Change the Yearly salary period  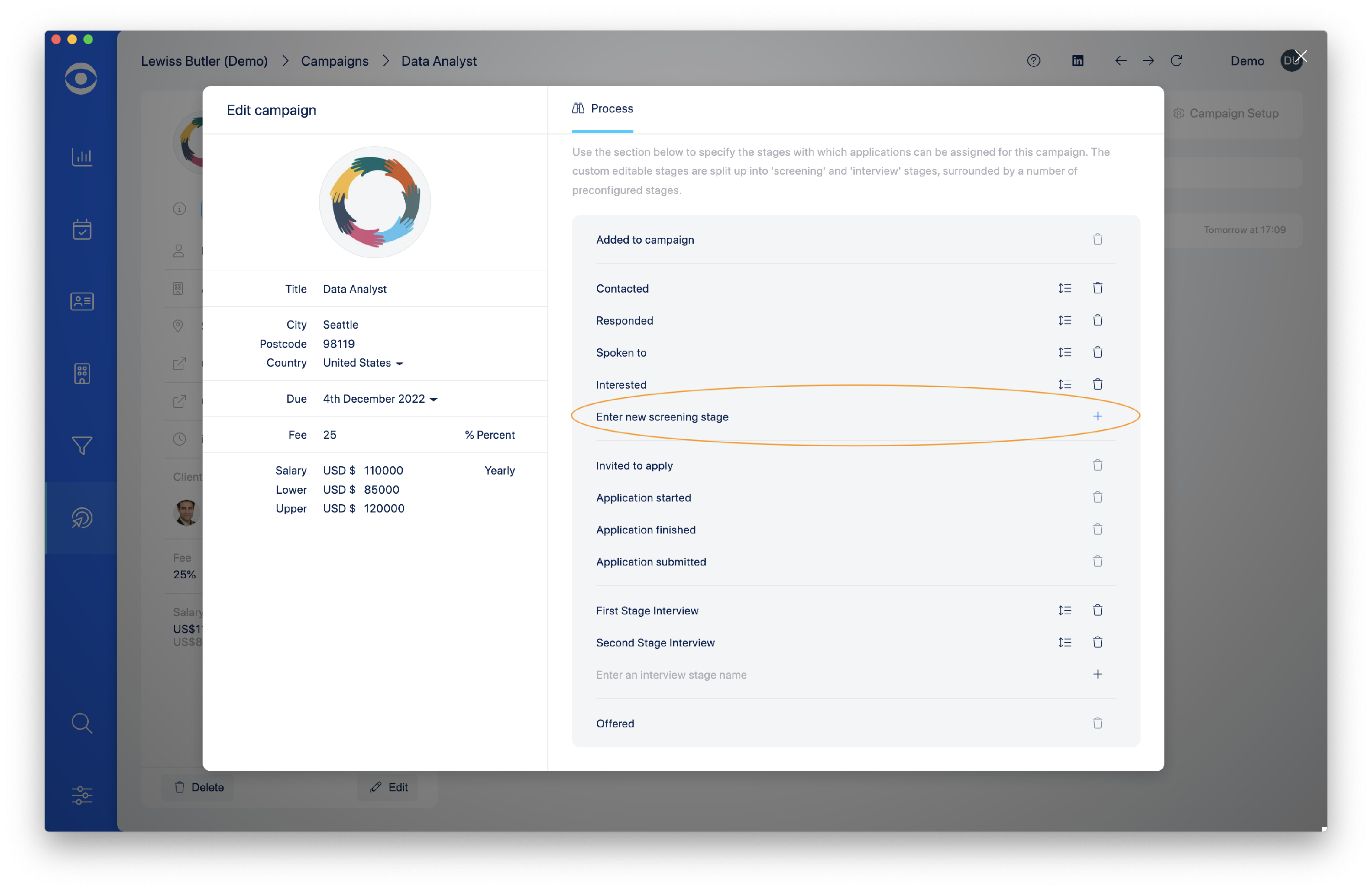click(x=499, y=471)
